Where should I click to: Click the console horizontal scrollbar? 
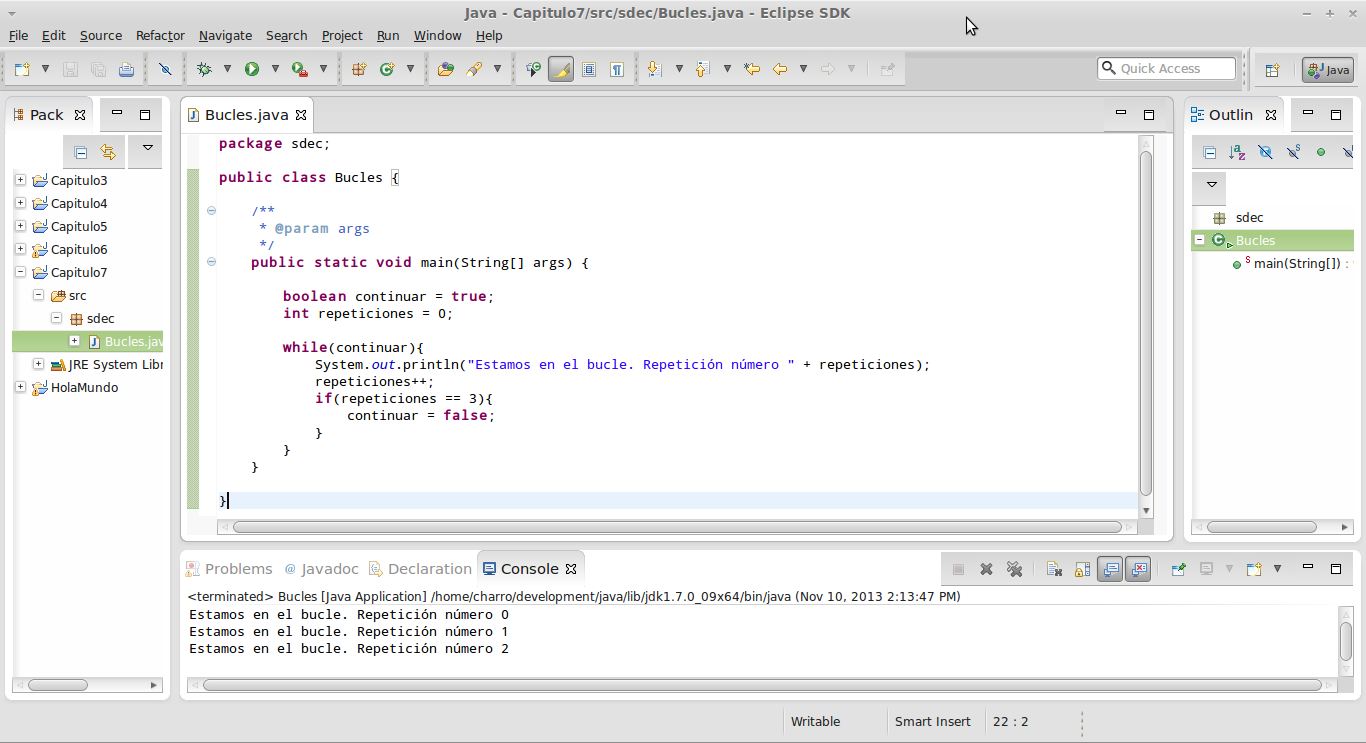click(760, 685)
